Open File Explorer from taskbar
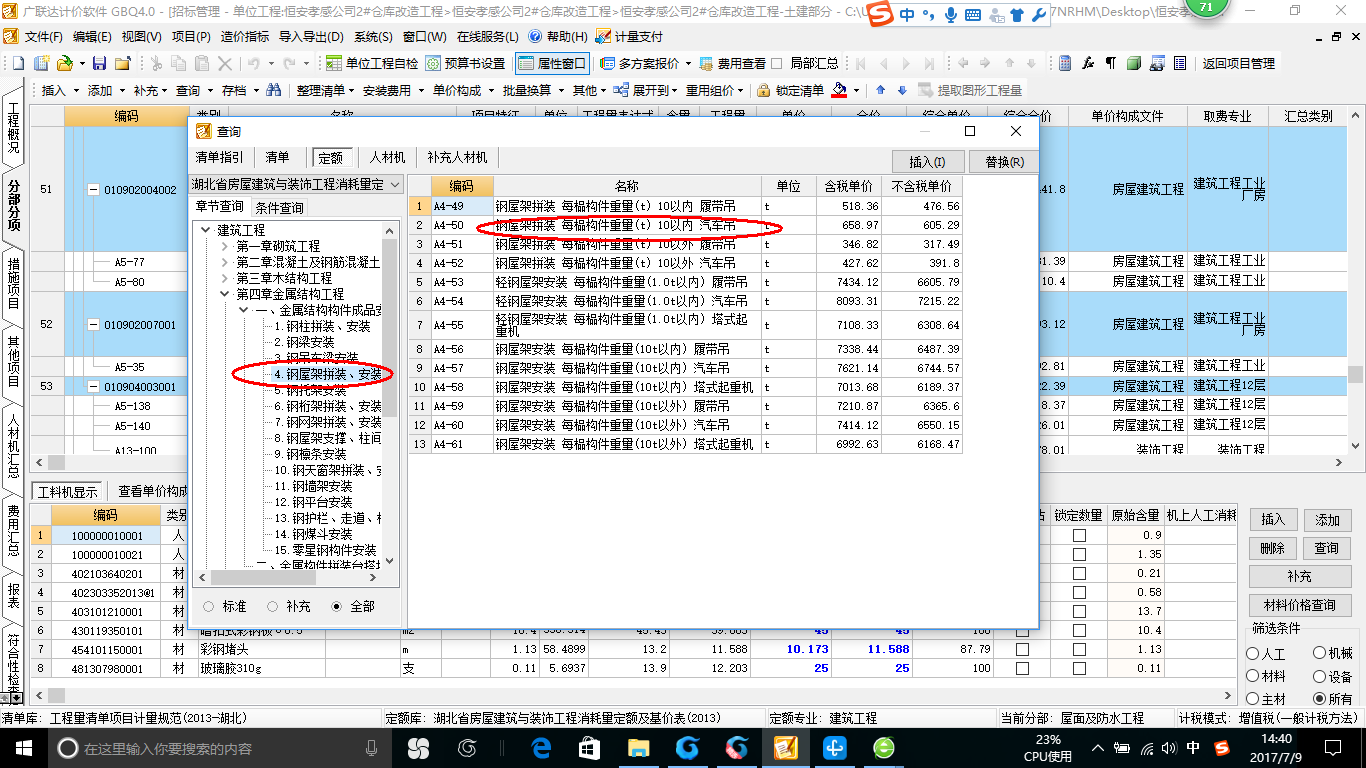The width and height of the screenshot is (1366, 768). click(x=639, y=747)
